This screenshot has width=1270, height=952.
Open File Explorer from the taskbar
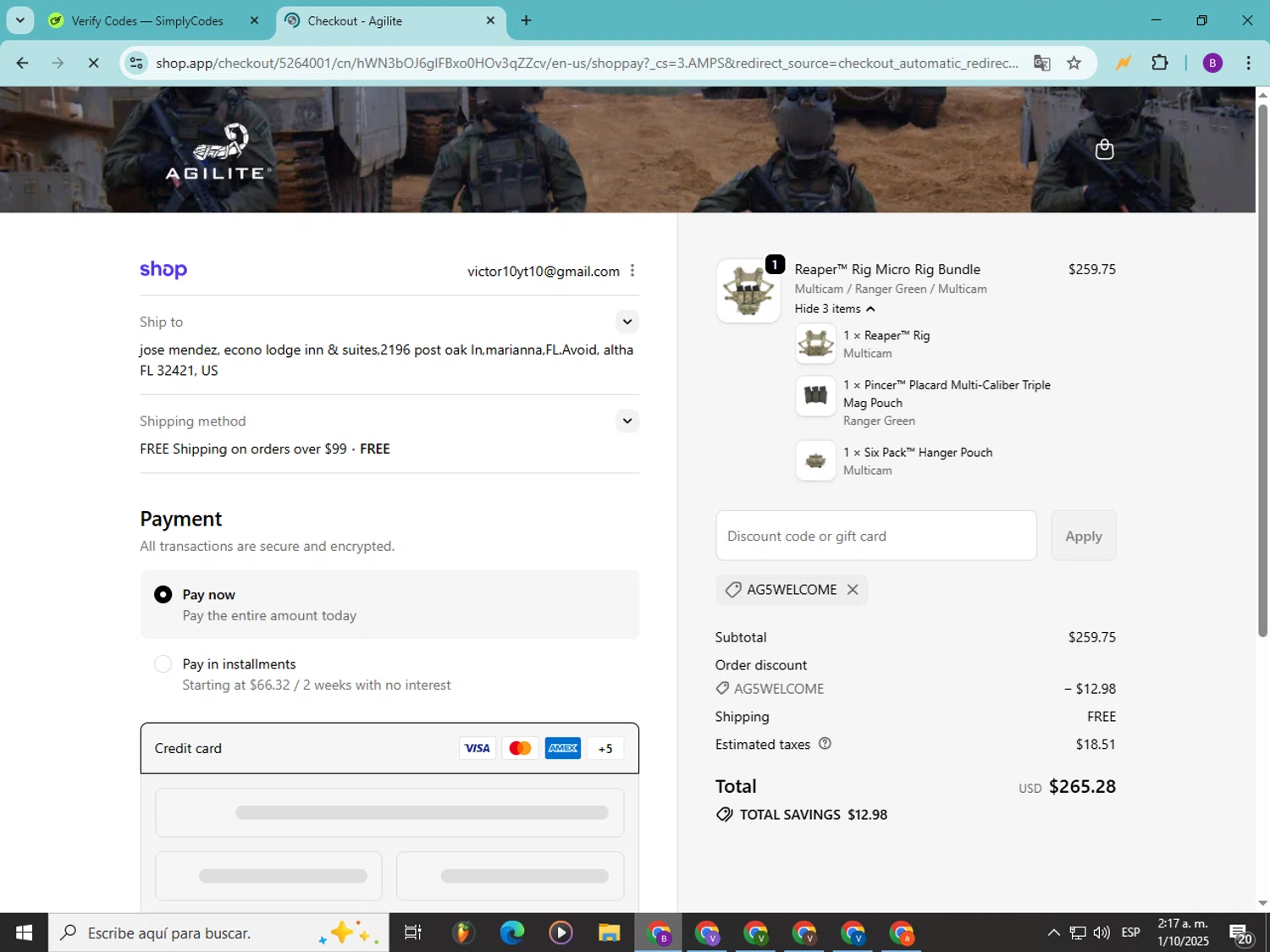609,933
